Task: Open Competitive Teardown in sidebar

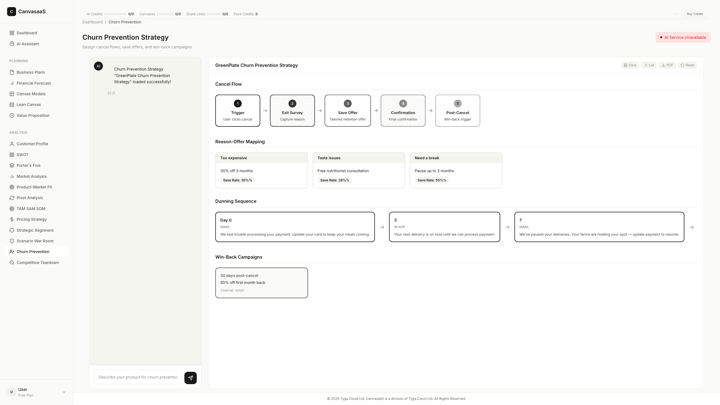Action: (37, 263)
